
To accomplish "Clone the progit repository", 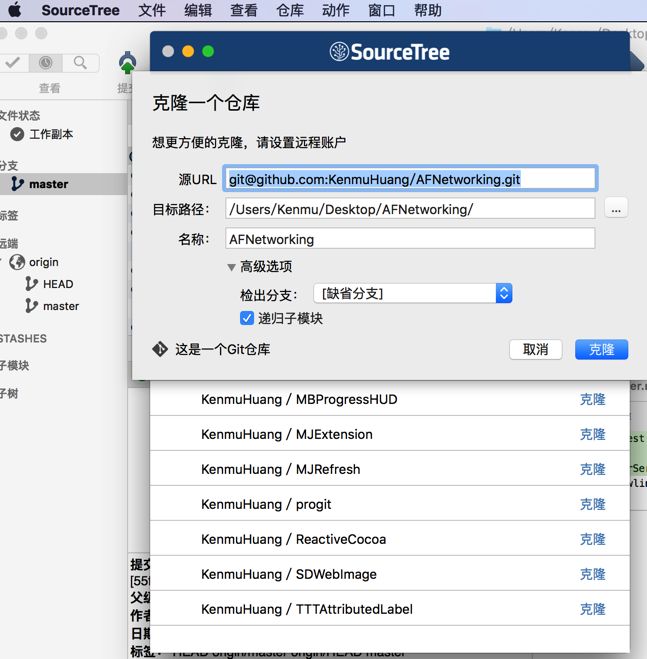I will click(x=592, y=504).
